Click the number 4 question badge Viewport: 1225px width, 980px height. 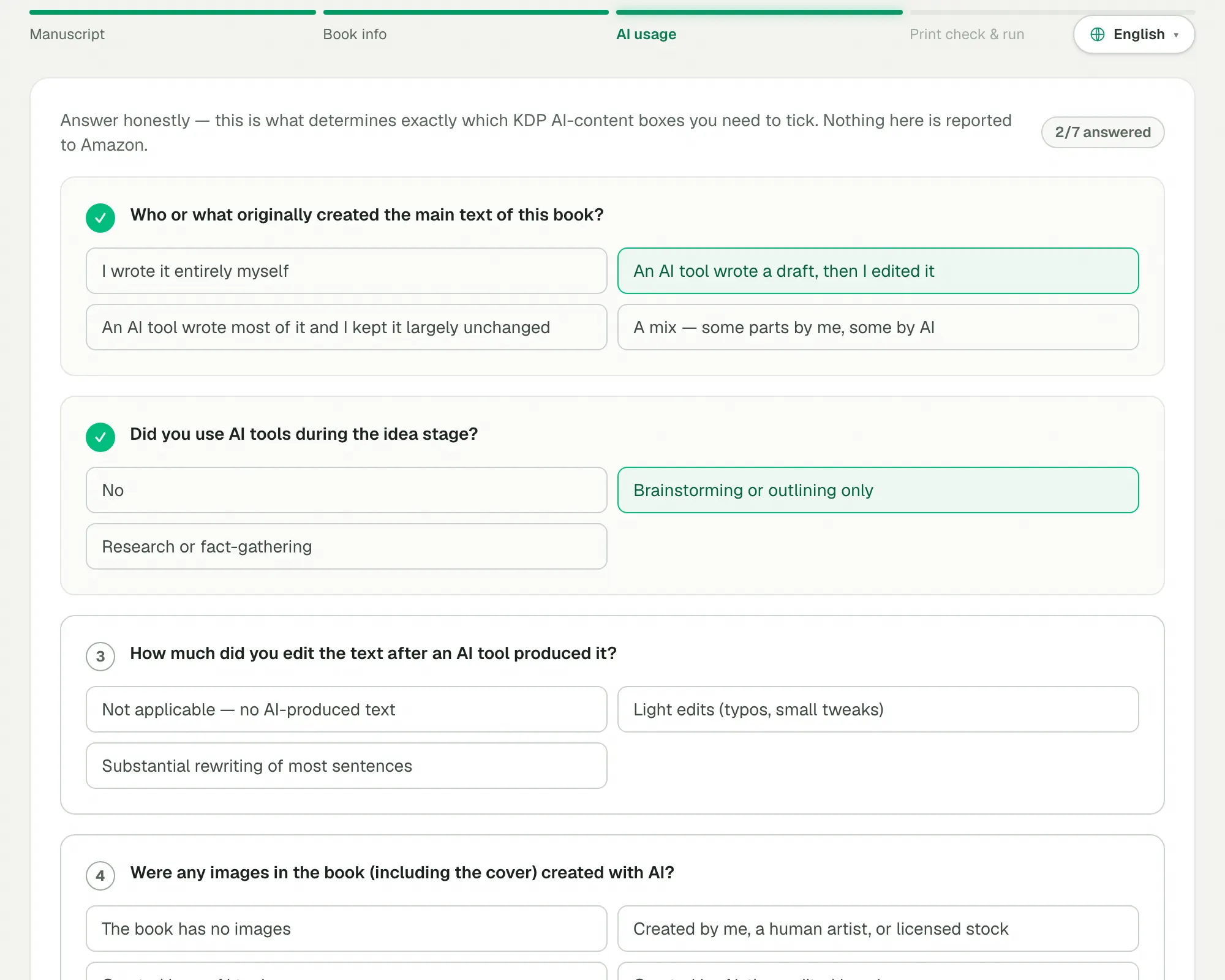click(100, 876)
